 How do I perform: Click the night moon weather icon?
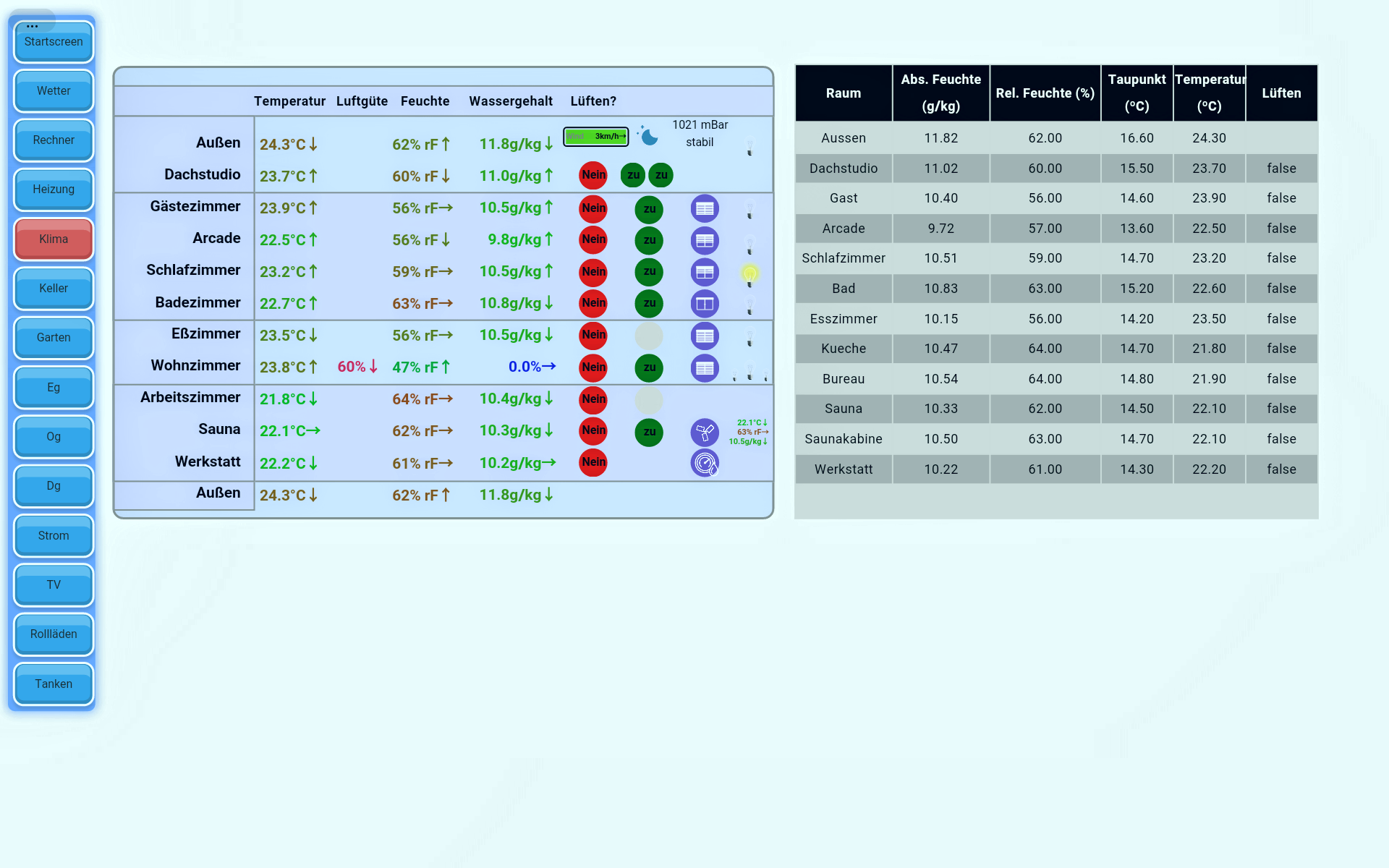point(649,136)
